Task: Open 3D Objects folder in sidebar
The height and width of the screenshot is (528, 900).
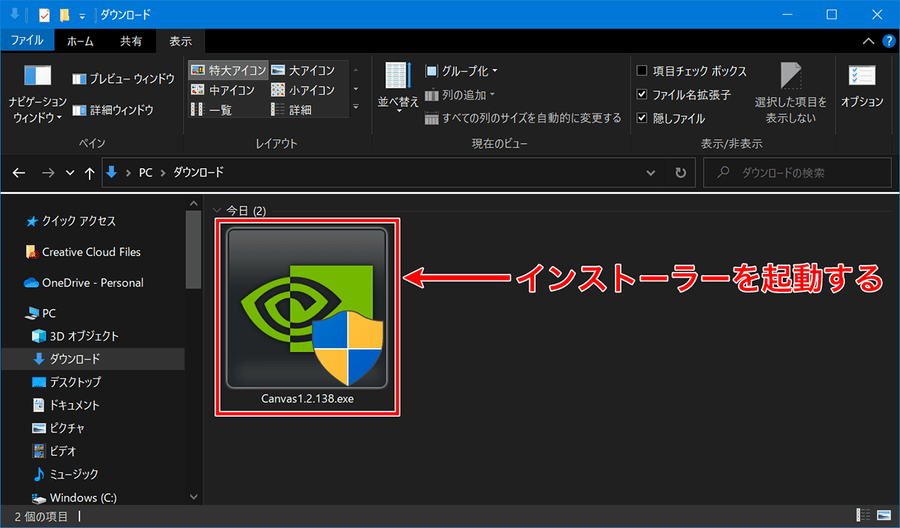Action: pos(76,336)
